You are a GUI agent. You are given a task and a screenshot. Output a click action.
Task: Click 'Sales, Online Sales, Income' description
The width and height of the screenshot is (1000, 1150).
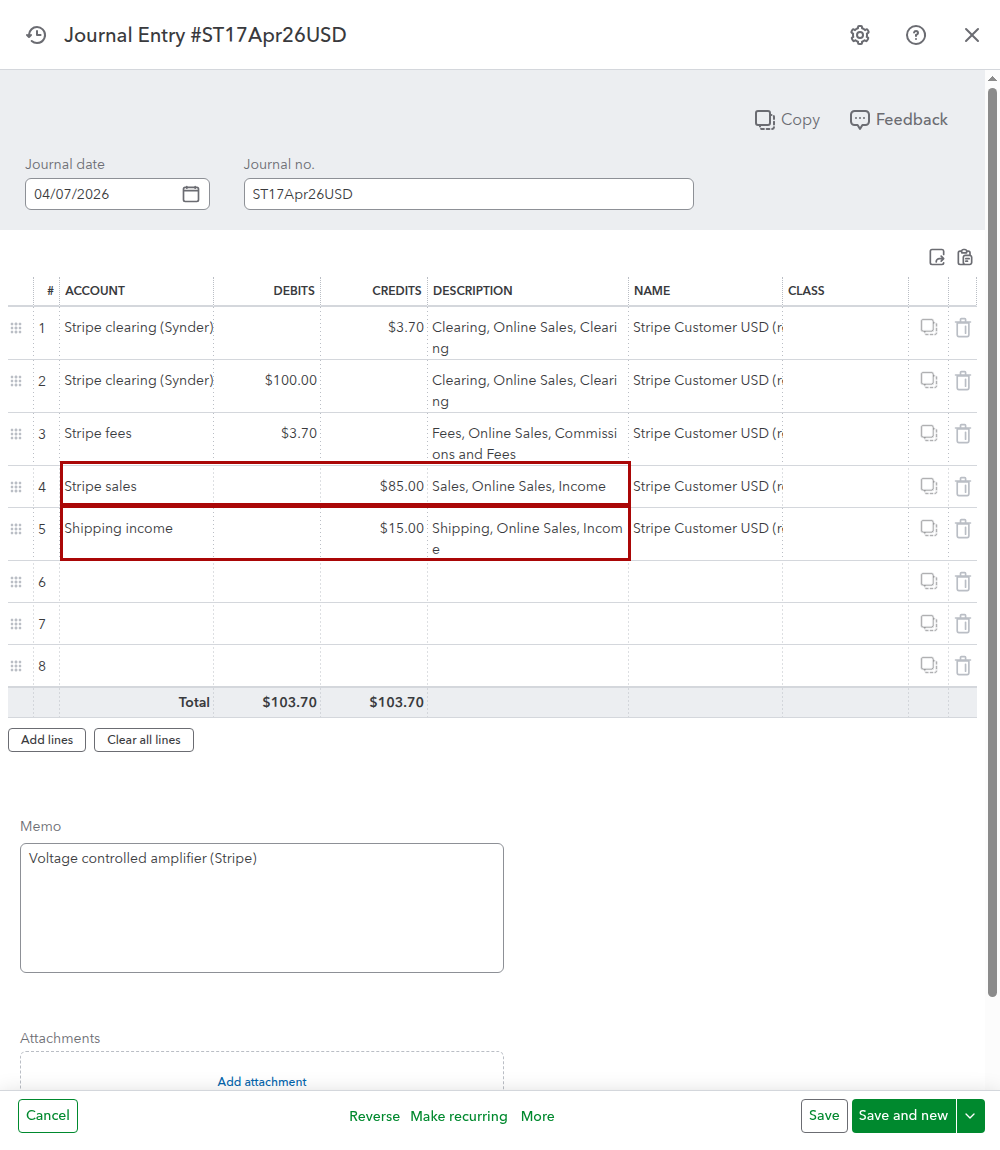(519, 486)
